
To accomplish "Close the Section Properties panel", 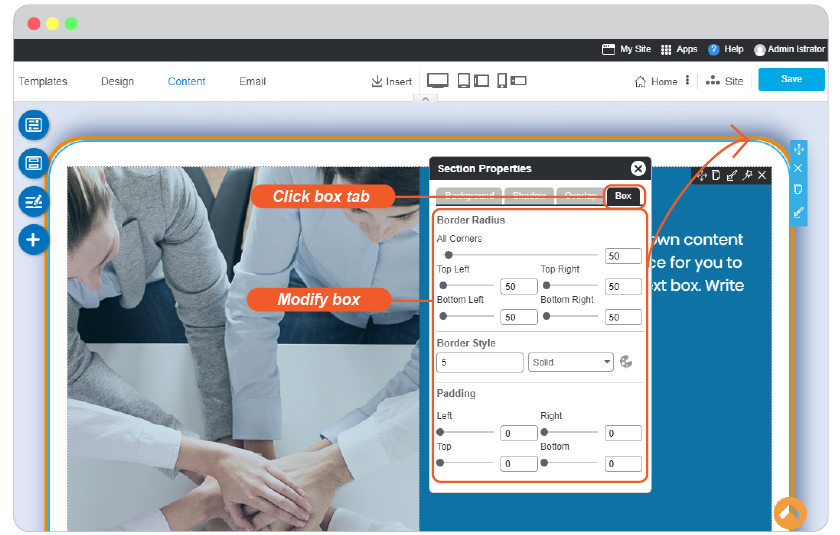I will [638, 169].
